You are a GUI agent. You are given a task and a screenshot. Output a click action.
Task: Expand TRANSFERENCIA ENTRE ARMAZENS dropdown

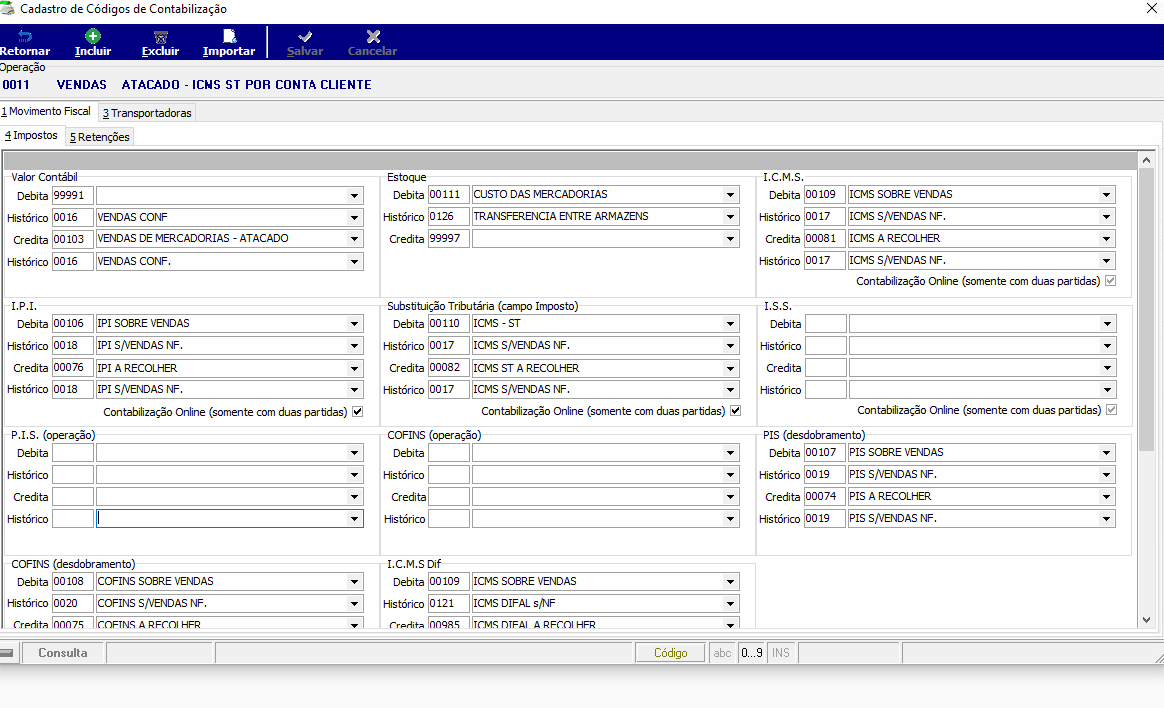[x=730, y=217]
